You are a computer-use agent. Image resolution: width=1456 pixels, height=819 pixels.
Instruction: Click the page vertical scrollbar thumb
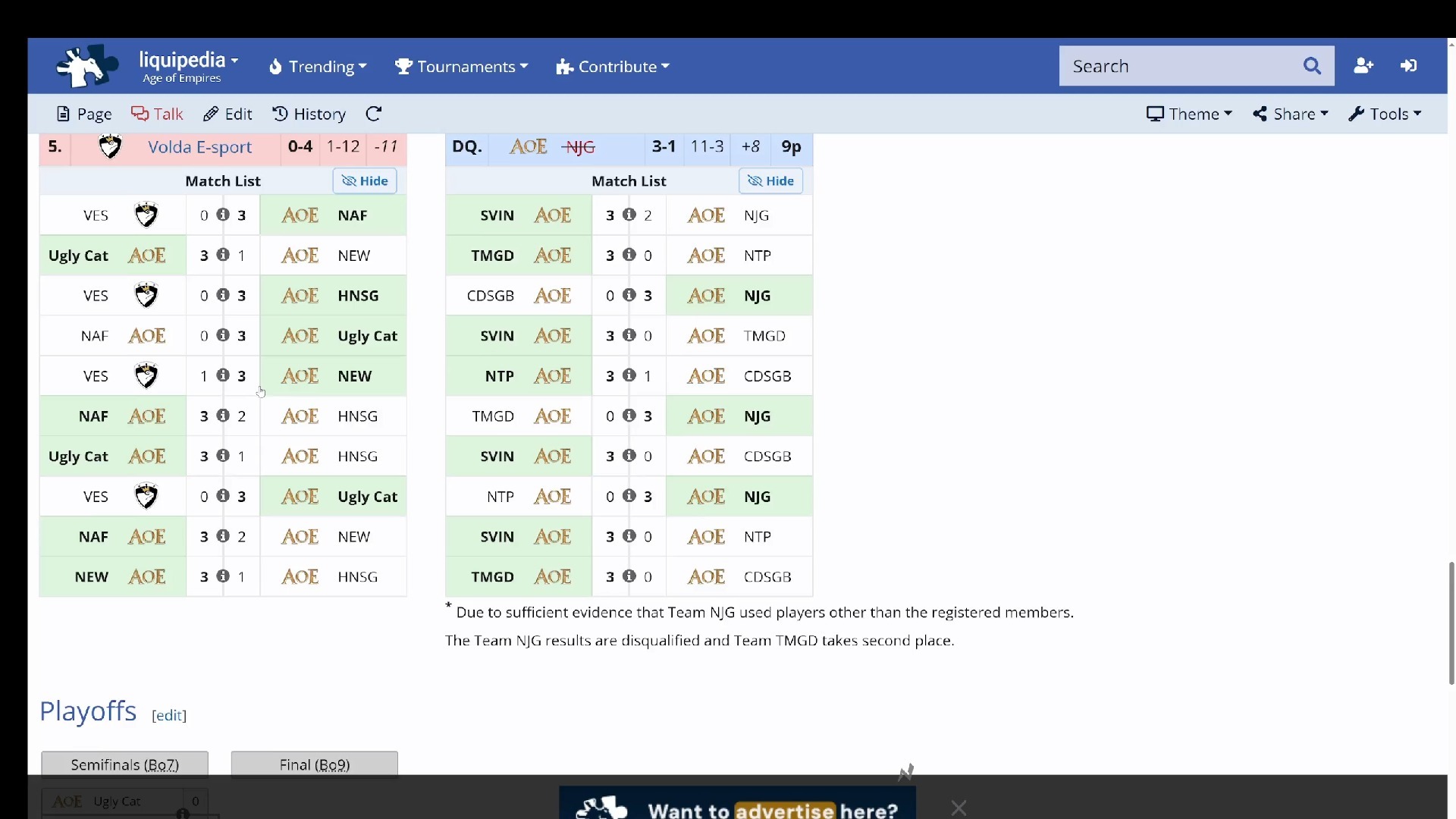1451,623
